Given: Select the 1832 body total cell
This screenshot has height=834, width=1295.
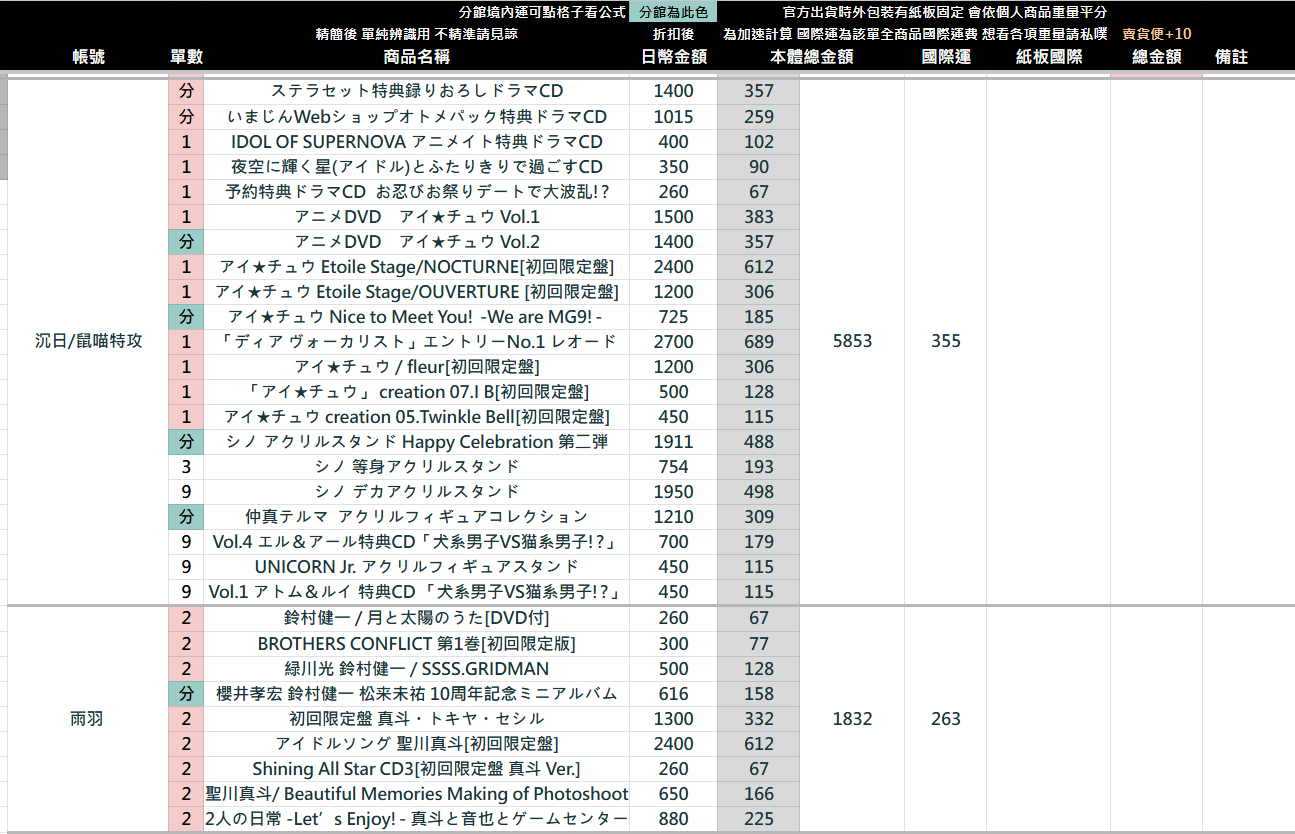Looking at the screenshot, I should coord(852,718).
